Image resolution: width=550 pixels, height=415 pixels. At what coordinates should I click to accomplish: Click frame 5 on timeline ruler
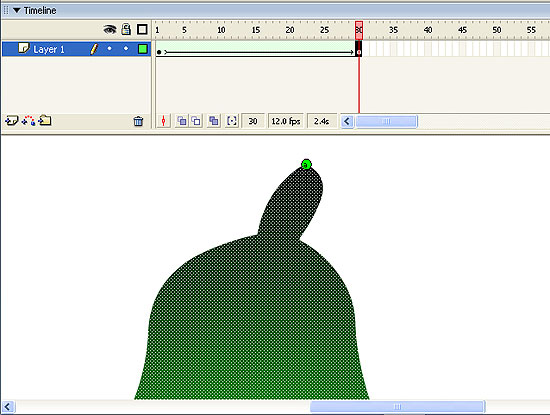[184, 30]
